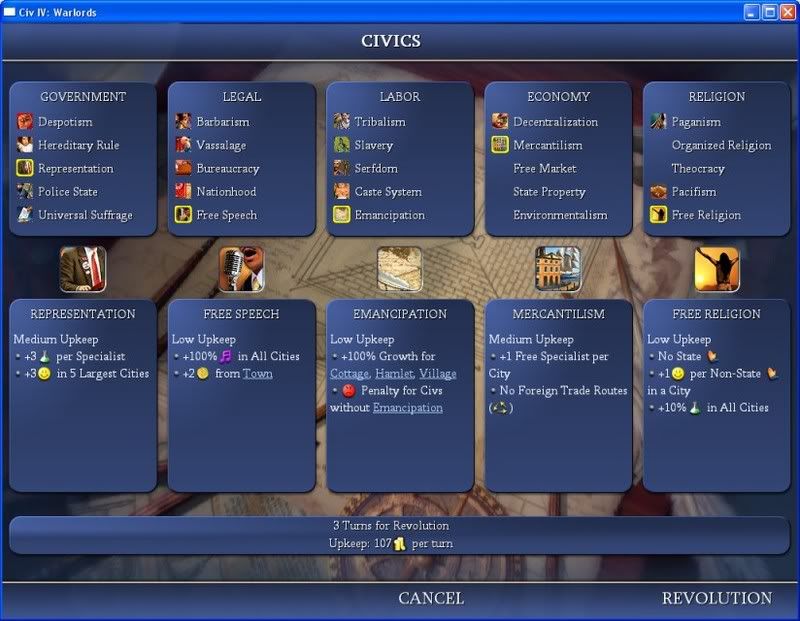Image resolution: width=800 pixels, height=621 pixels.
Task: Click the Representation portrait thumbnail
Action: click(x=83, y=269)
